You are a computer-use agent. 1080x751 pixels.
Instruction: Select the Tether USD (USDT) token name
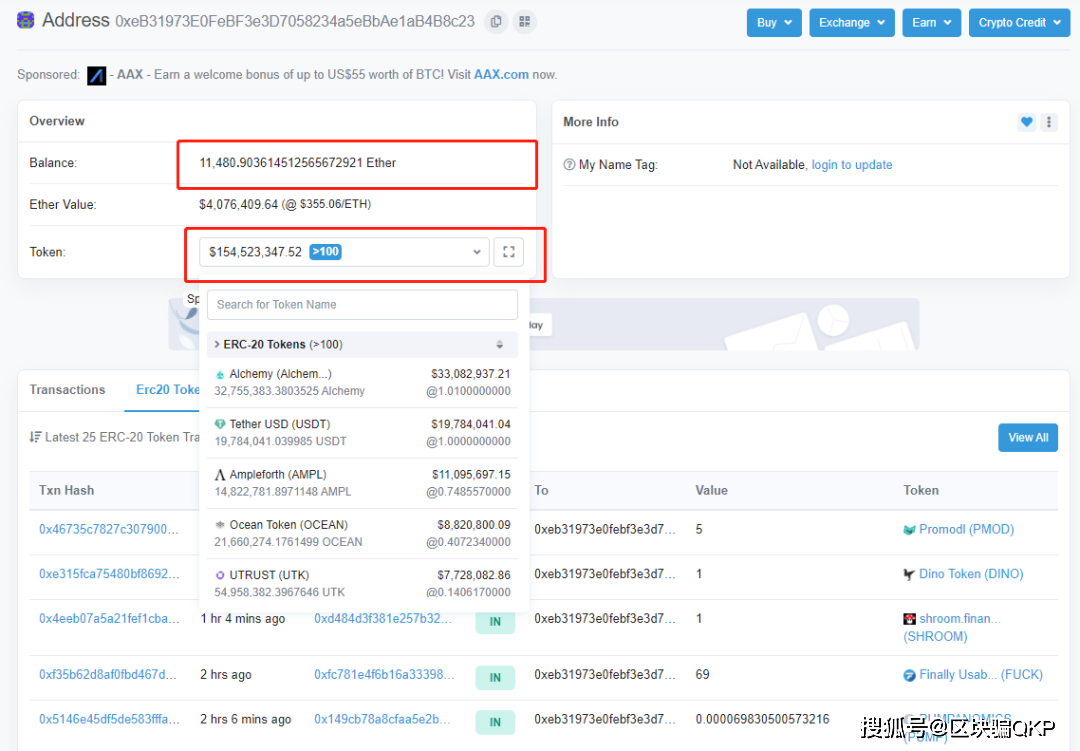[x=280, y=424]
